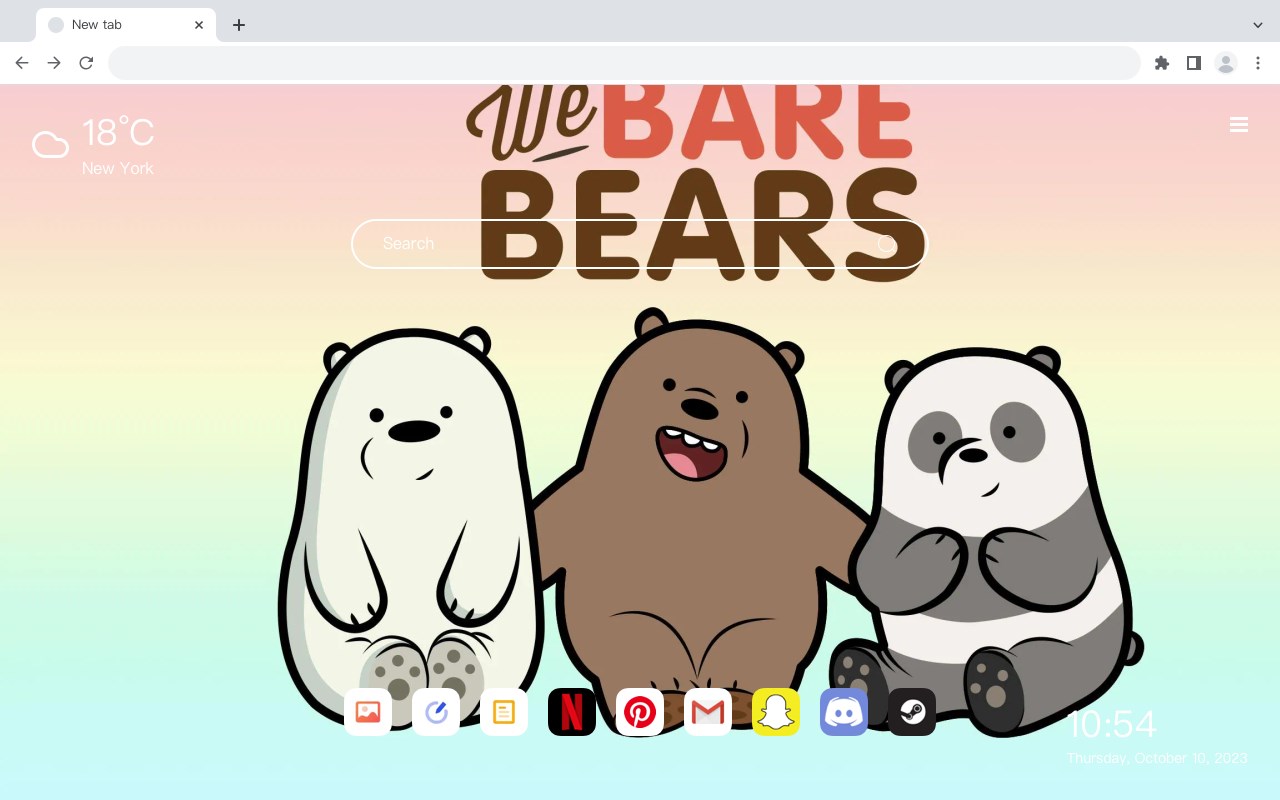This screenshot has width=1280, height=800.
Task: Open a new browser tab
Action: pyautogui.click(x=239, y=25)
